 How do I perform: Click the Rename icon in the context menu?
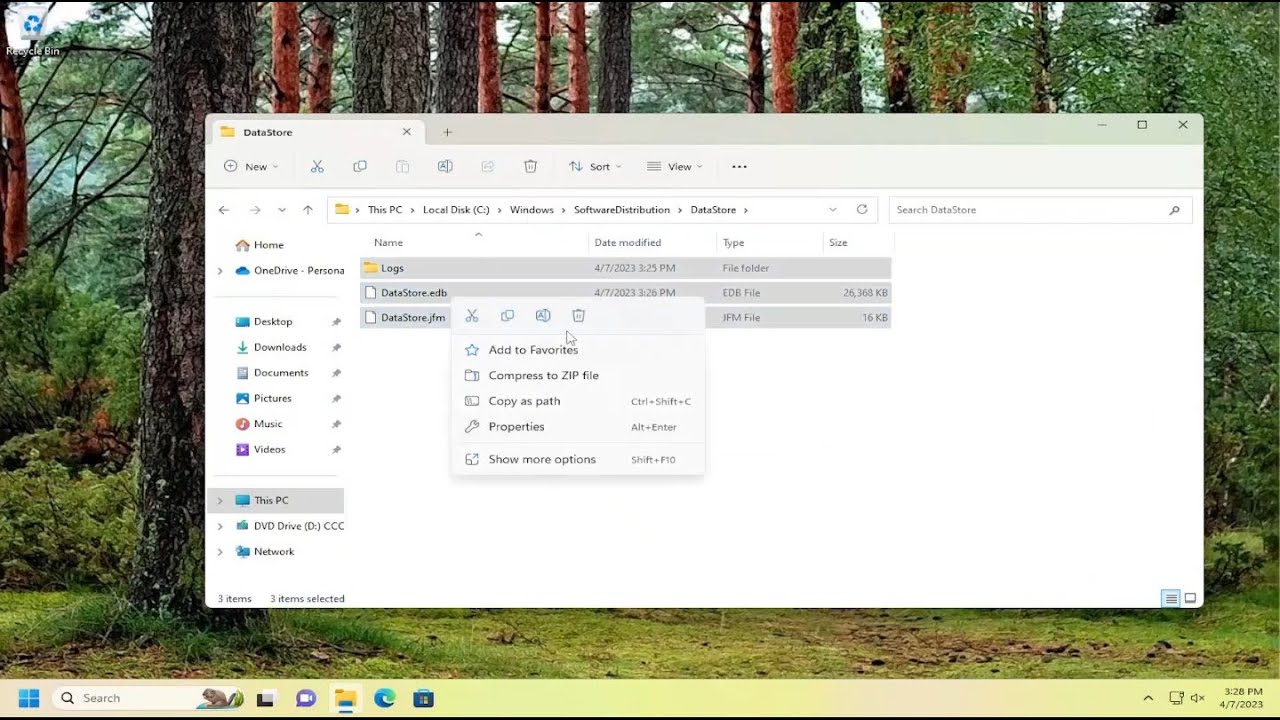pyautogui.click(x=543, y=316)
